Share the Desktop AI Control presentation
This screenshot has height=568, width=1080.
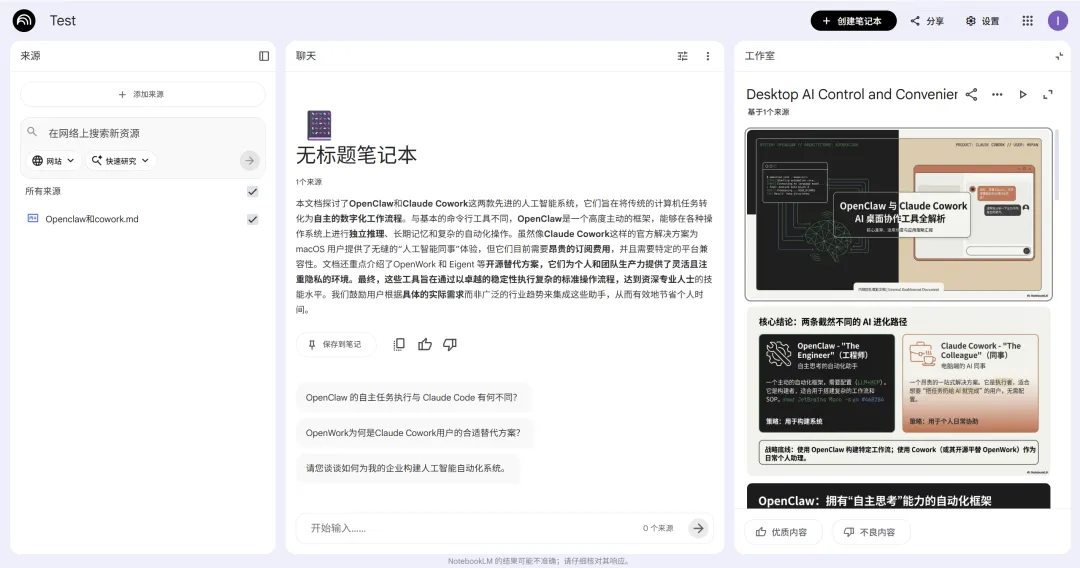(x=971, y=94)
